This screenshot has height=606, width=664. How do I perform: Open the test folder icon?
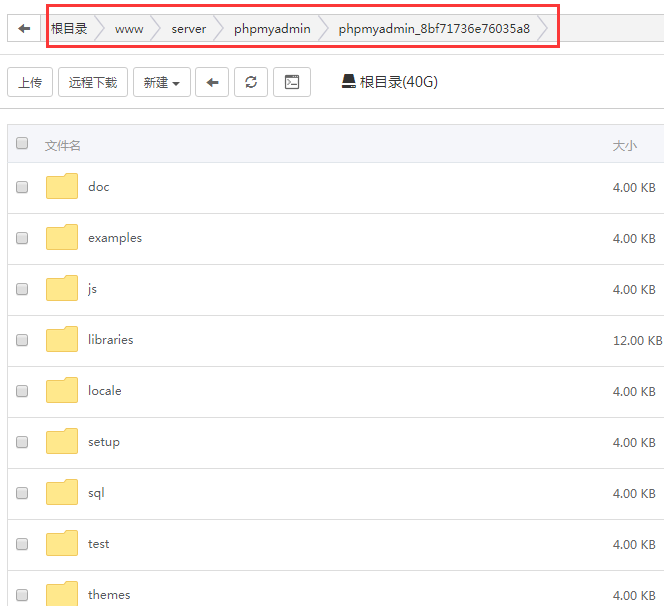[62, 543]
